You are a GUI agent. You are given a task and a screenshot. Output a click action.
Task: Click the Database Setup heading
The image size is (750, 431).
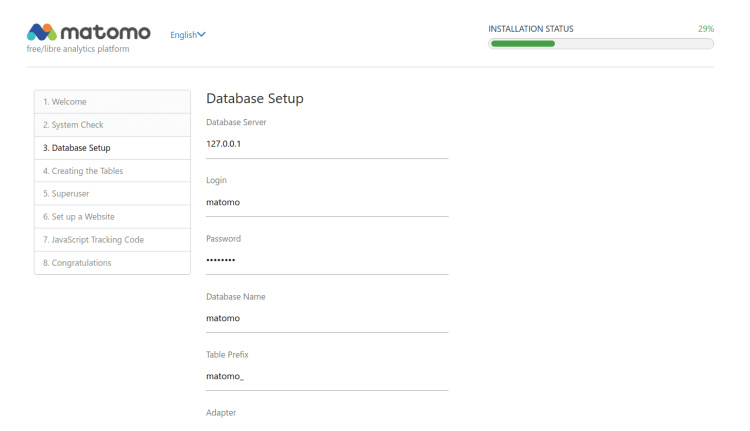(254, 98)
